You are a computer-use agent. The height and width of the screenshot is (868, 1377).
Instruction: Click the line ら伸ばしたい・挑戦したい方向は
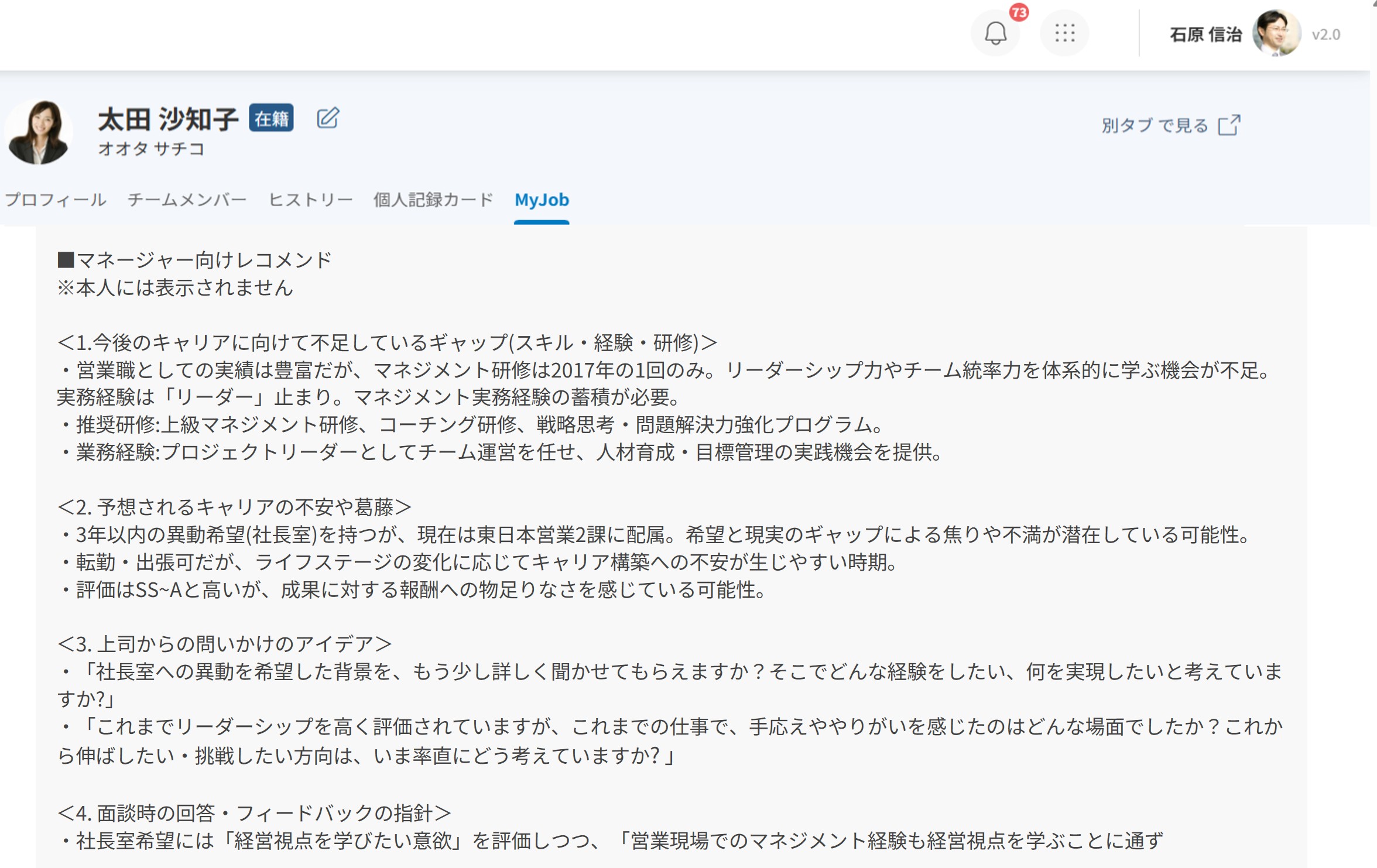(368, 756)
